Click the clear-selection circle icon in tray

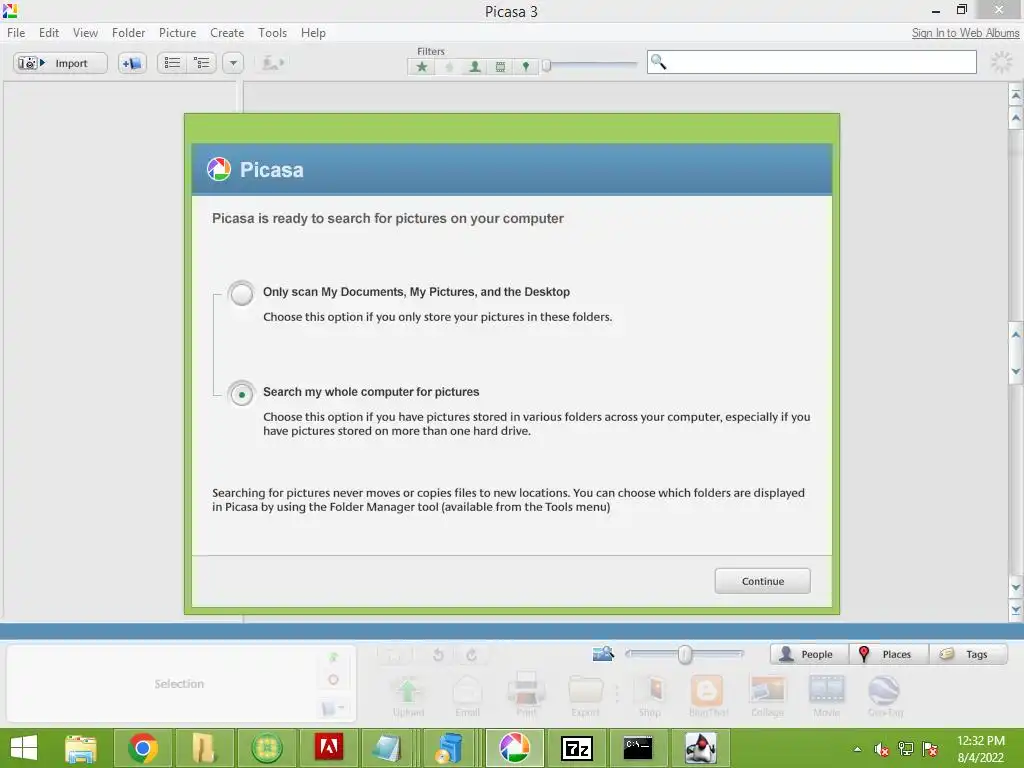pos(333,680)
